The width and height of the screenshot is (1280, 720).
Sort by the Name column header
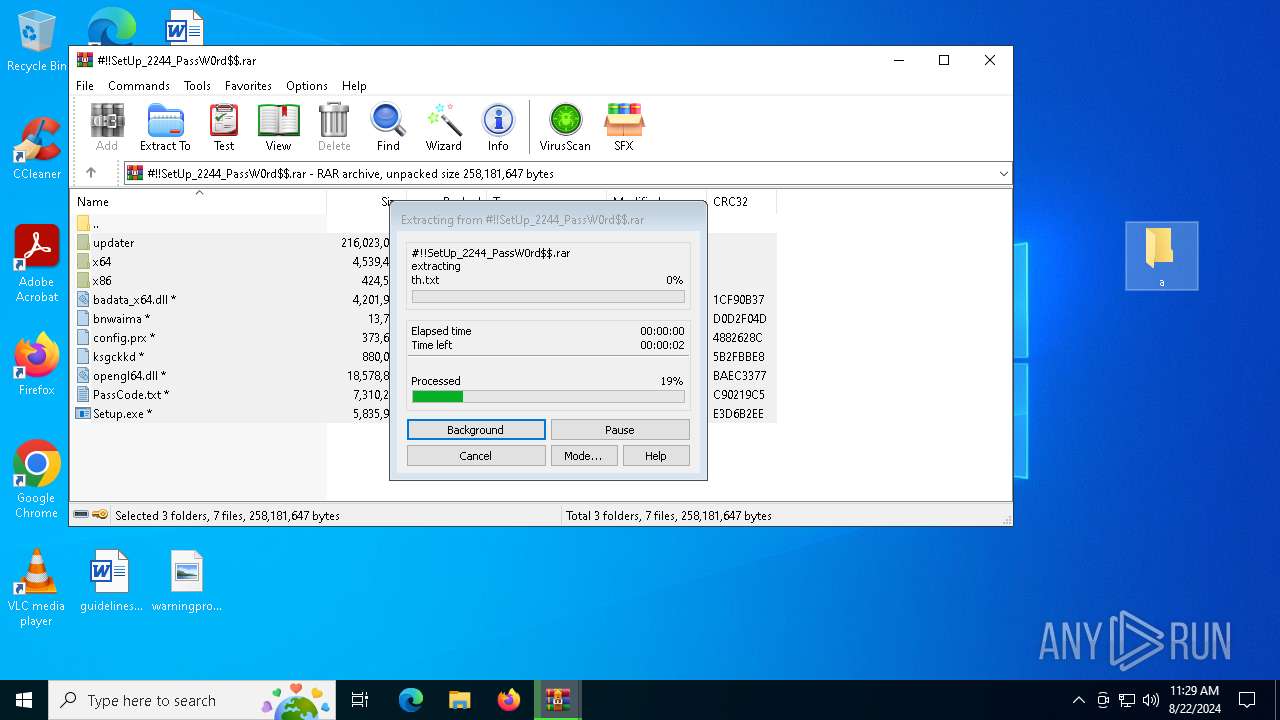[198, 202]
